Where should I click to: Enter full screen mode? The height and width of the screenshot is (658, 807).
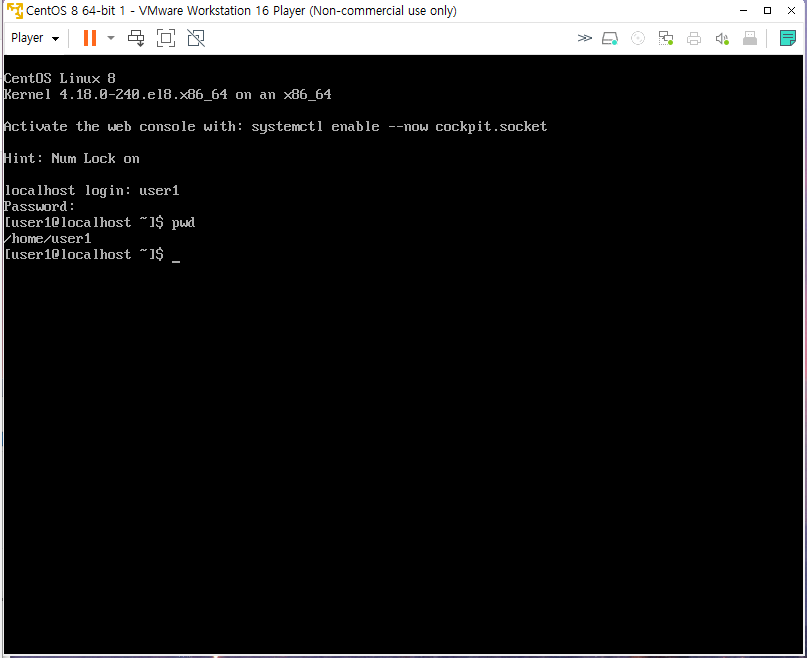166,38
